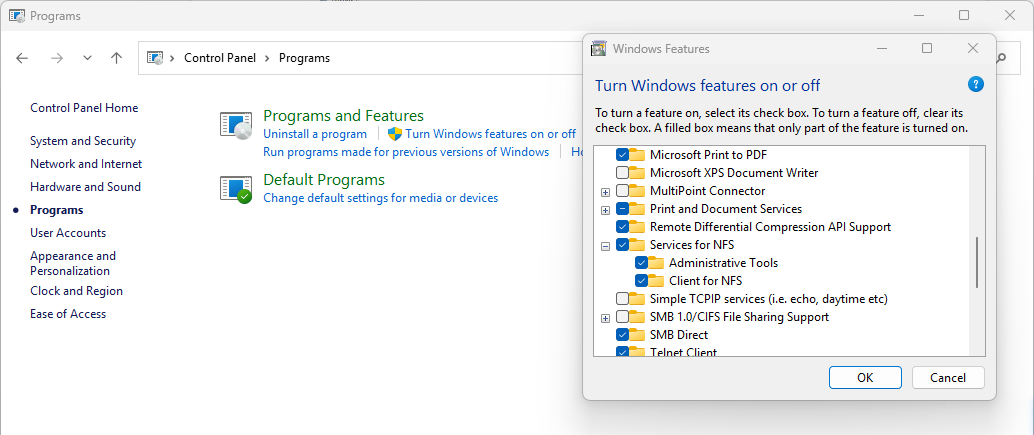
Task: Click the Administrative Tools folder icon
Action: tap(655, 262)
